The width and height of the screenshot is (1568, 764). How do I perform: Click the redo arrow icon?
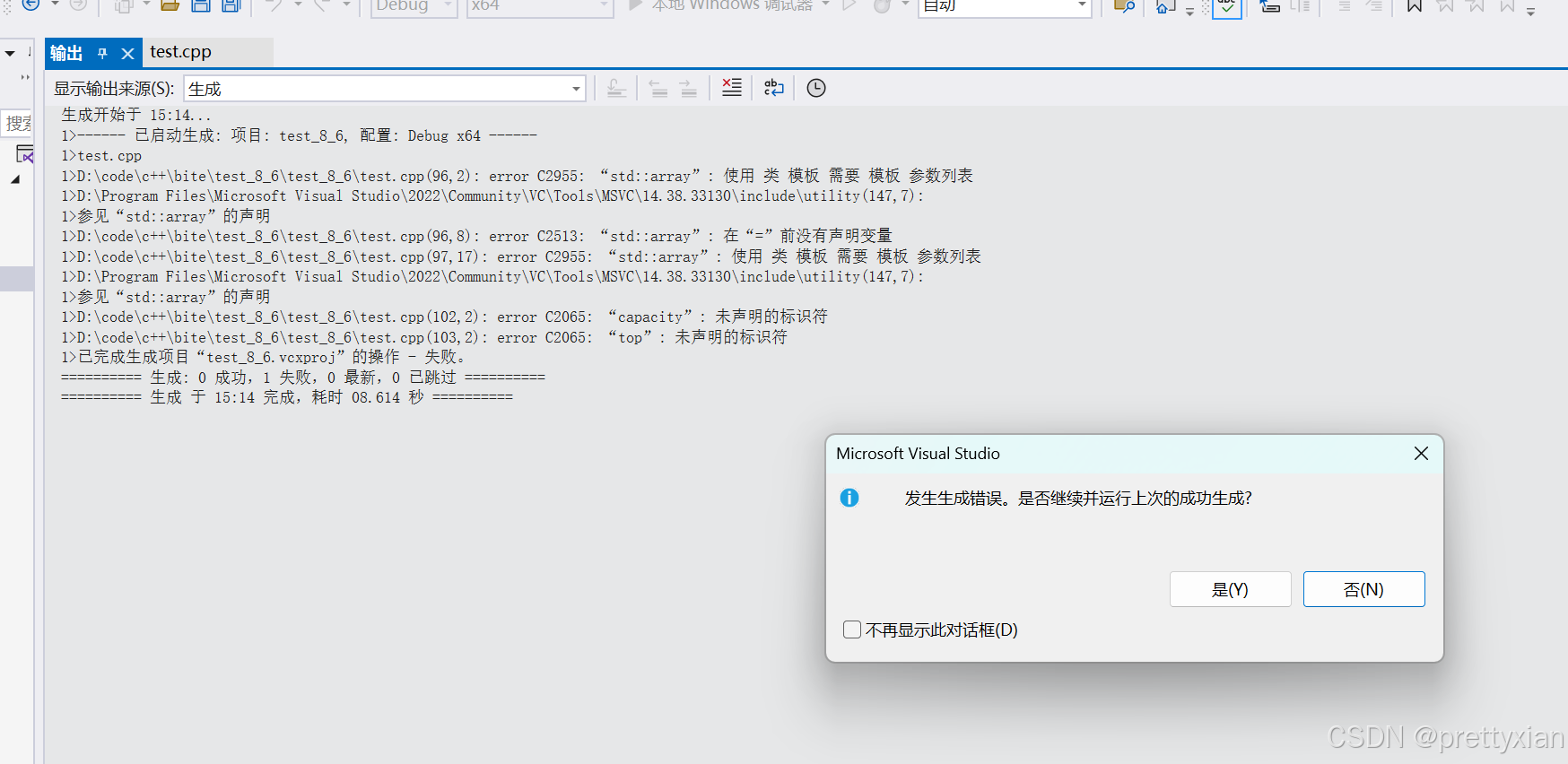coord(321,5)
